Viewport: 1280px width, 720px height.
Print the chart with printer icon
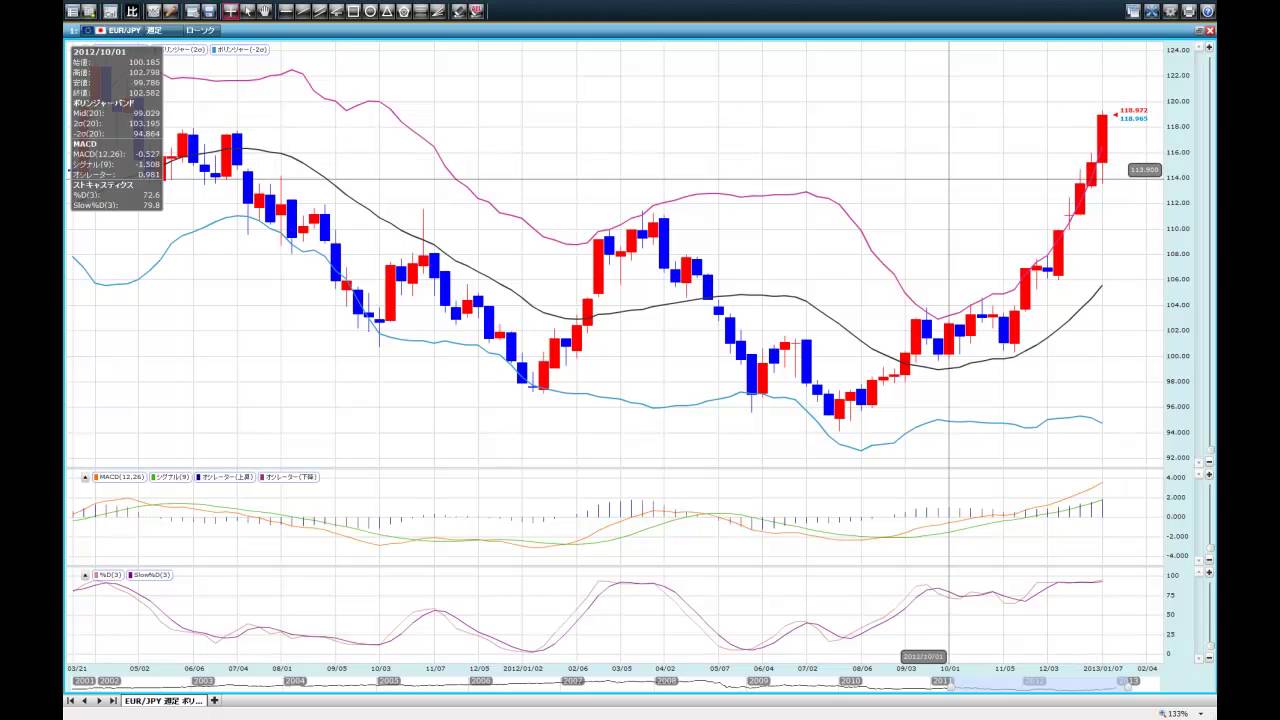click(x=1189, y=12)
